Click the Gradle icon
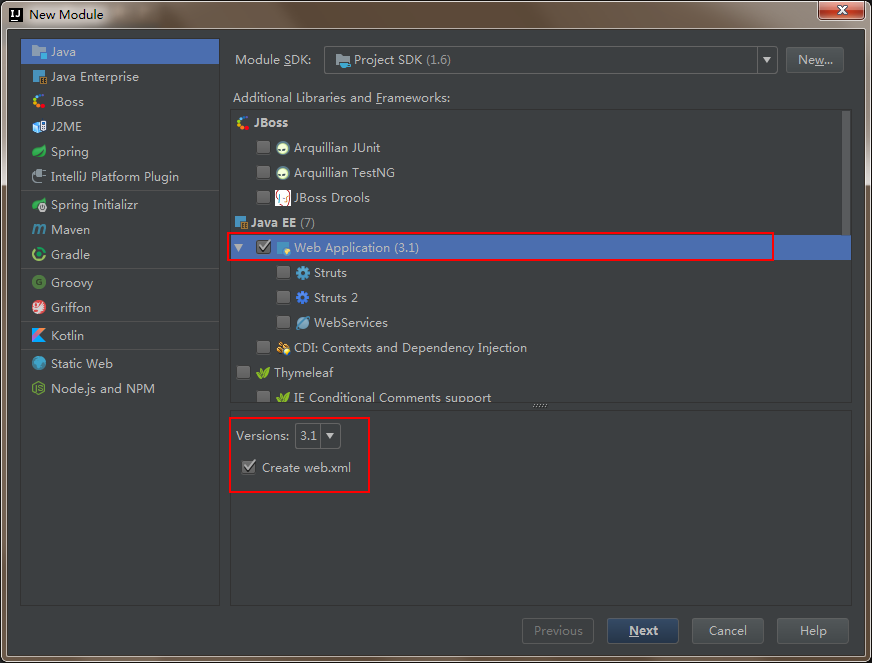Image resolution: width=872 pixels, height=663 pixels. point(39,254)
